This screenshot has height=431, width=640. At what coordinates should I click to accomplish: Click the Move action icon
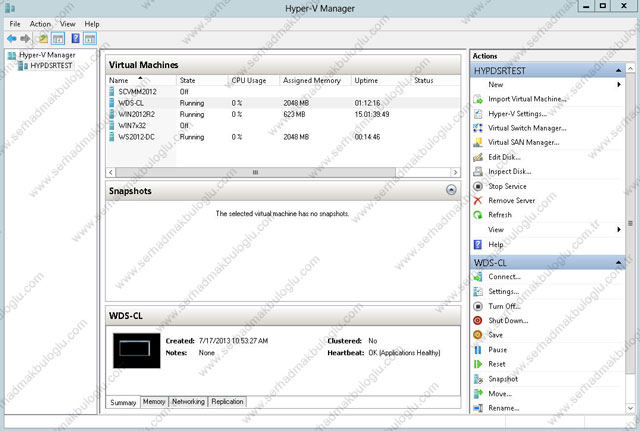(x=478, y=393)
